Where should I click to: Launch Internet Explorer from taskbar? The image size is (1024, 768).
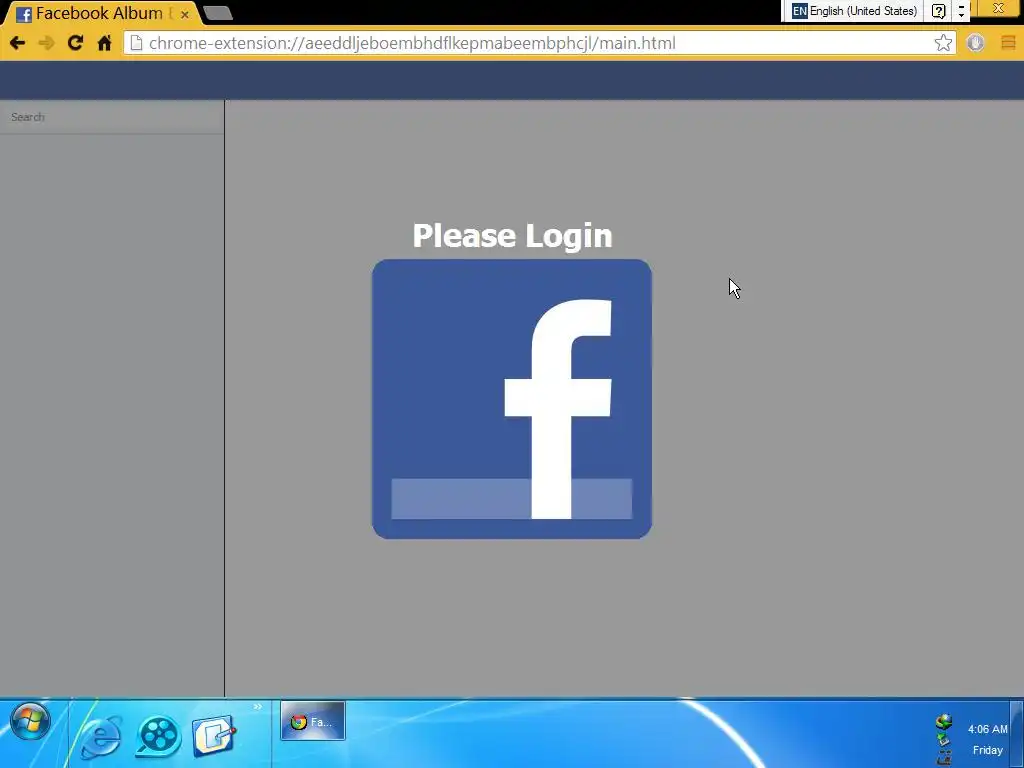point(101,736)
